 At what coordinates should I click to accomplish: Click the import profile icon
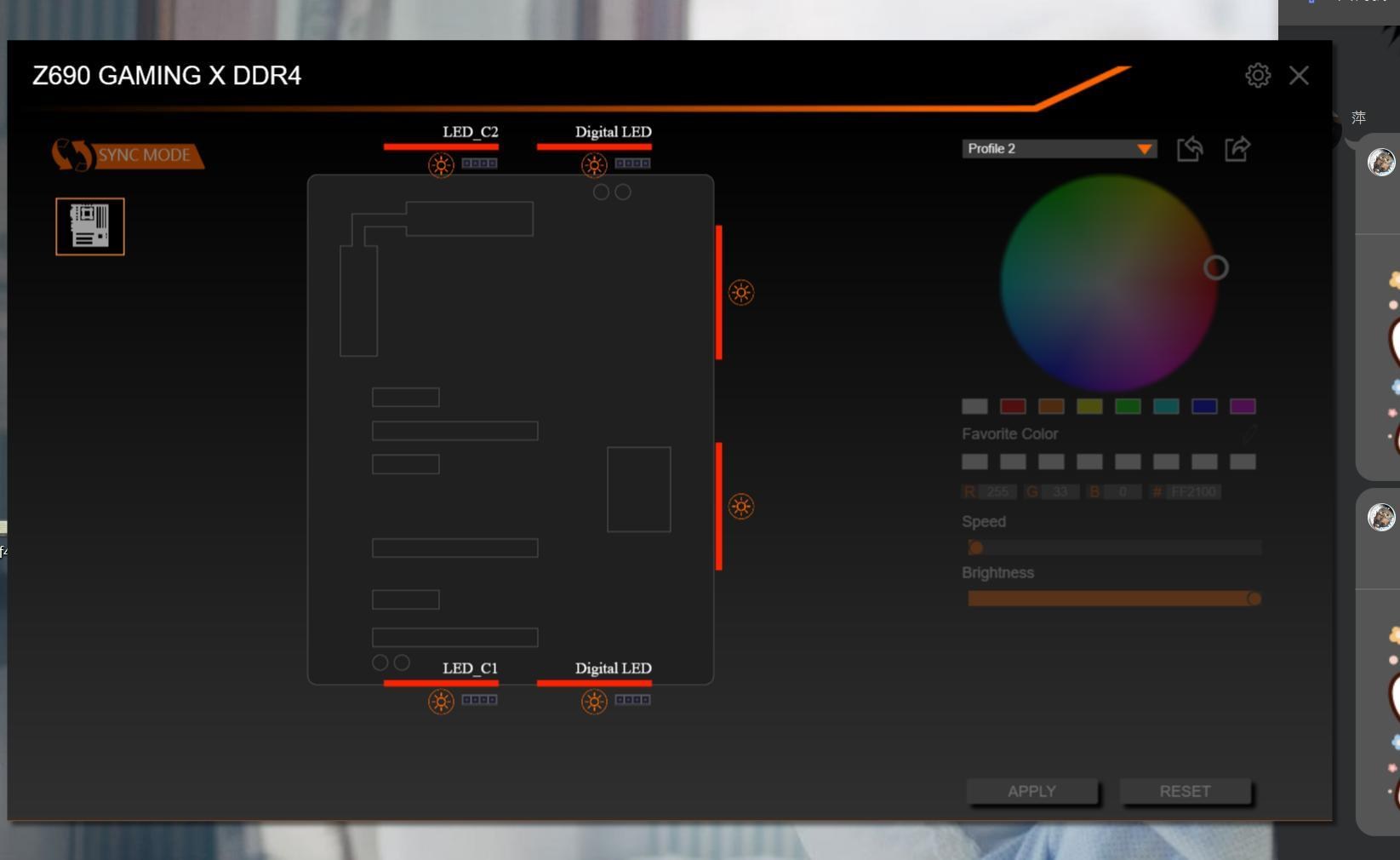(1190, 149)
